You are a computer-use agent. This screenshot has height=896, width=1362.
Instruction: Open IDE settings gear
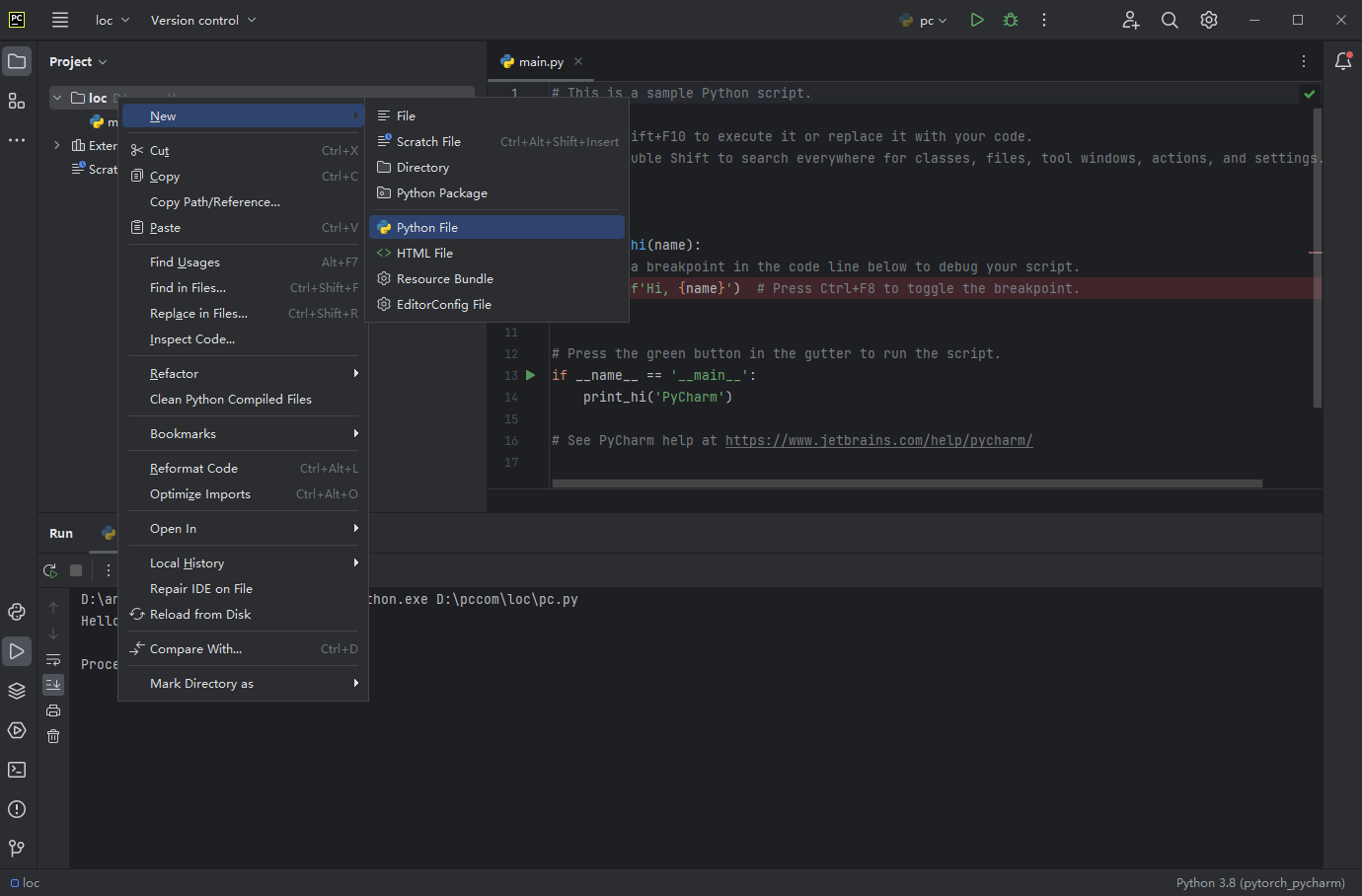(1209, 20)
